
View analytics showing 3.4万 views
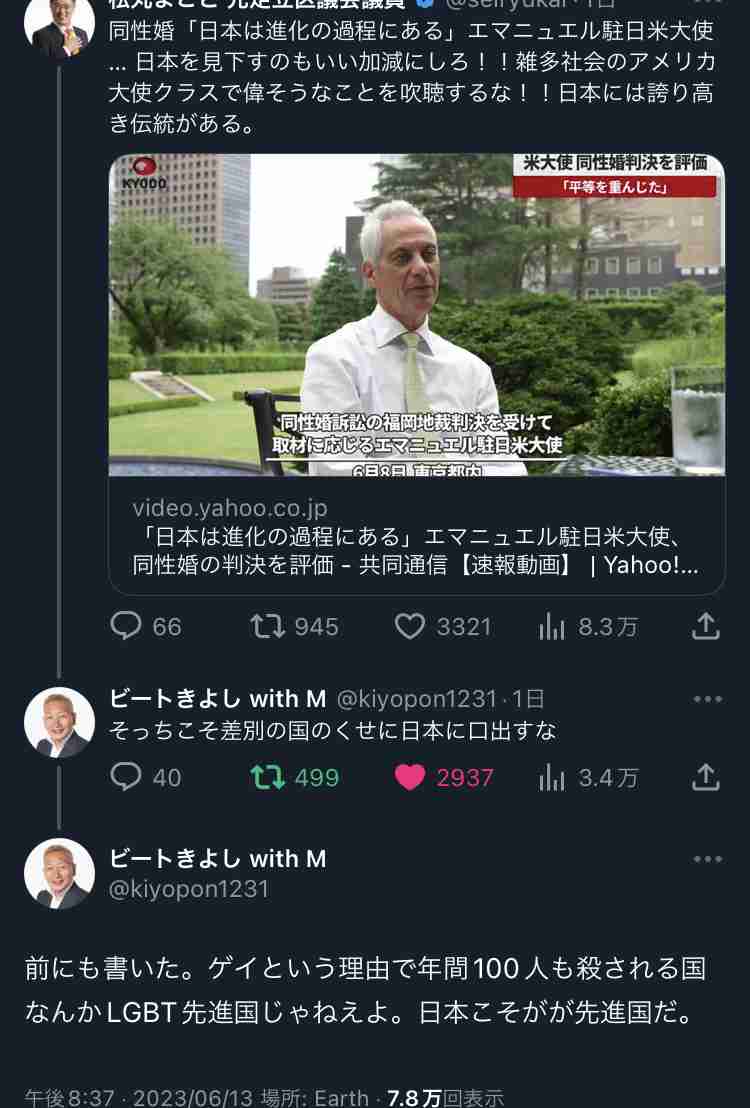click(x=588, y=777)
